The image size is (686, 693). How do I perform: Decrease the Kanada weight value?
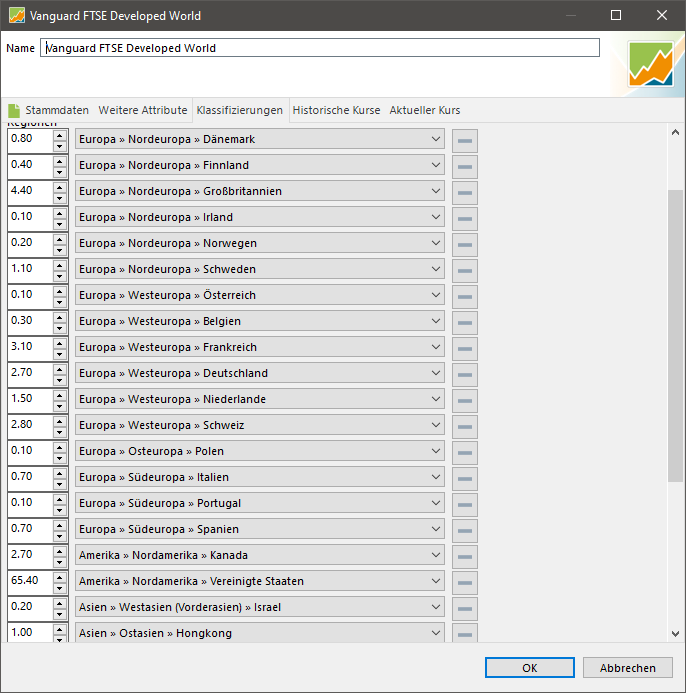[60, 562]
